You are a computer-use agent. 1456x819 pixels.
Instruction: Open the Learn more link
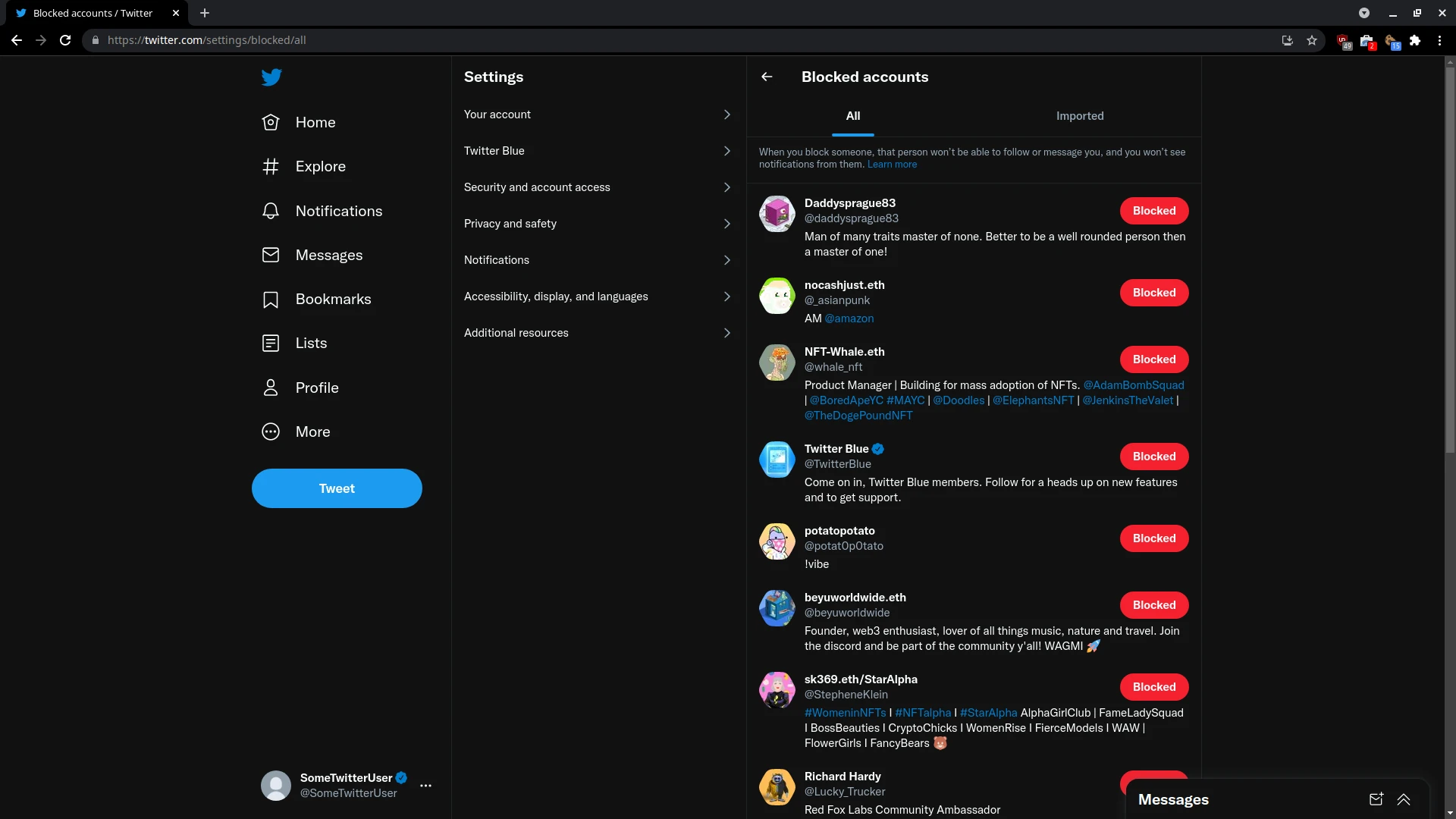(x=892, y=165)
